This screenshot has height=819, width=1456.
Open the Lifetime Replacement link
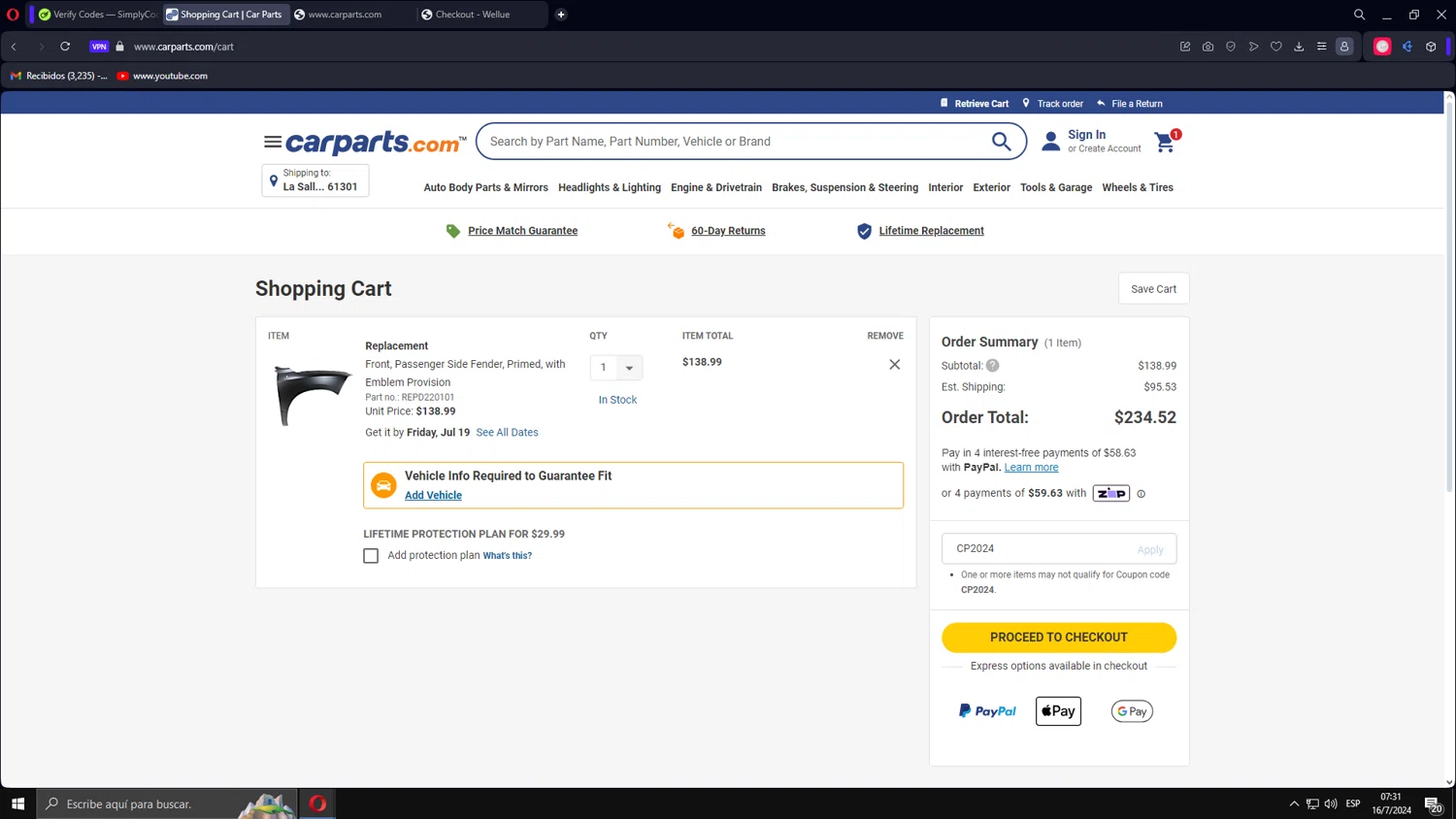(x=931, y=231)
